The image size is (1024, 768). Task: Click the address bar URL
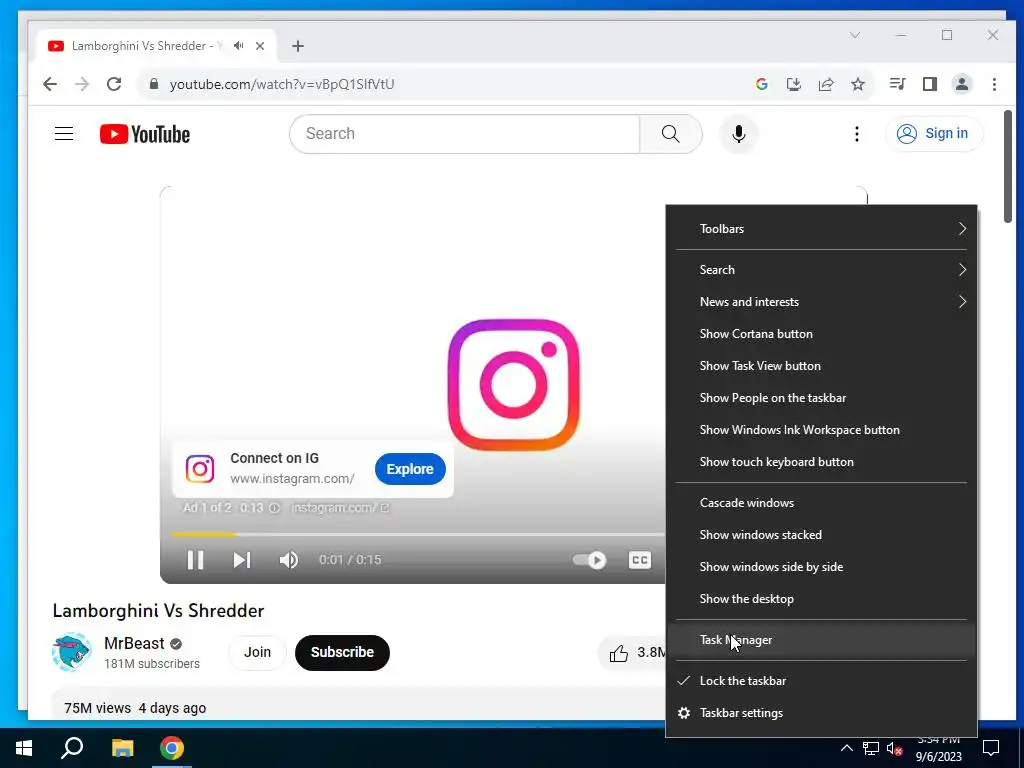(282, 84)
